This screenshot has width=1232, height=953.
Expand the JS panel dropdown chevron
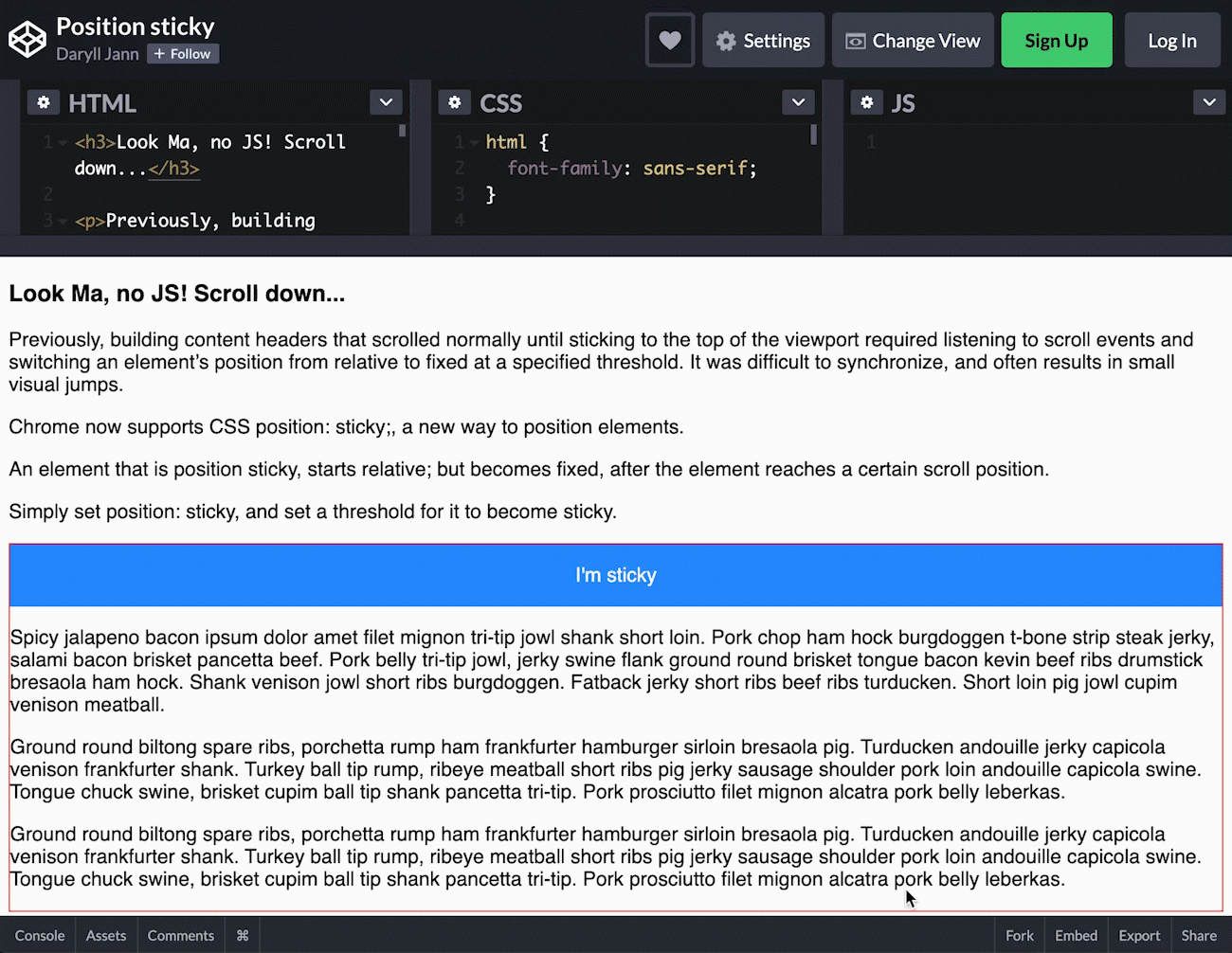point(1209,102)
